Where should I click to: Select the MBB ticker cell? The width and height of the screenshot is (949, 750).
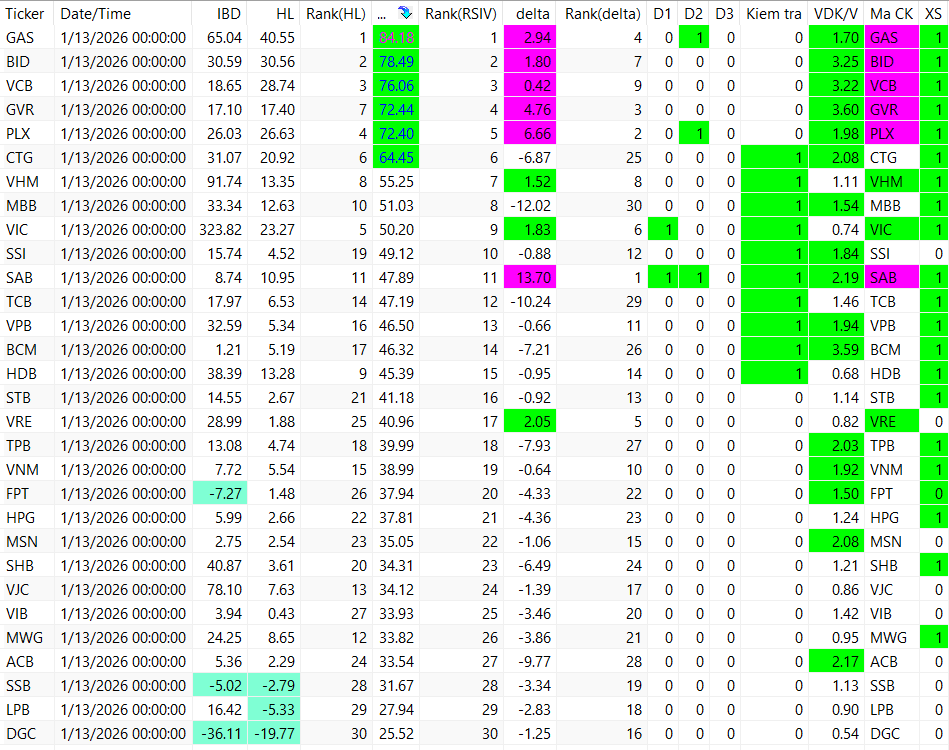[x=27, y=206]
